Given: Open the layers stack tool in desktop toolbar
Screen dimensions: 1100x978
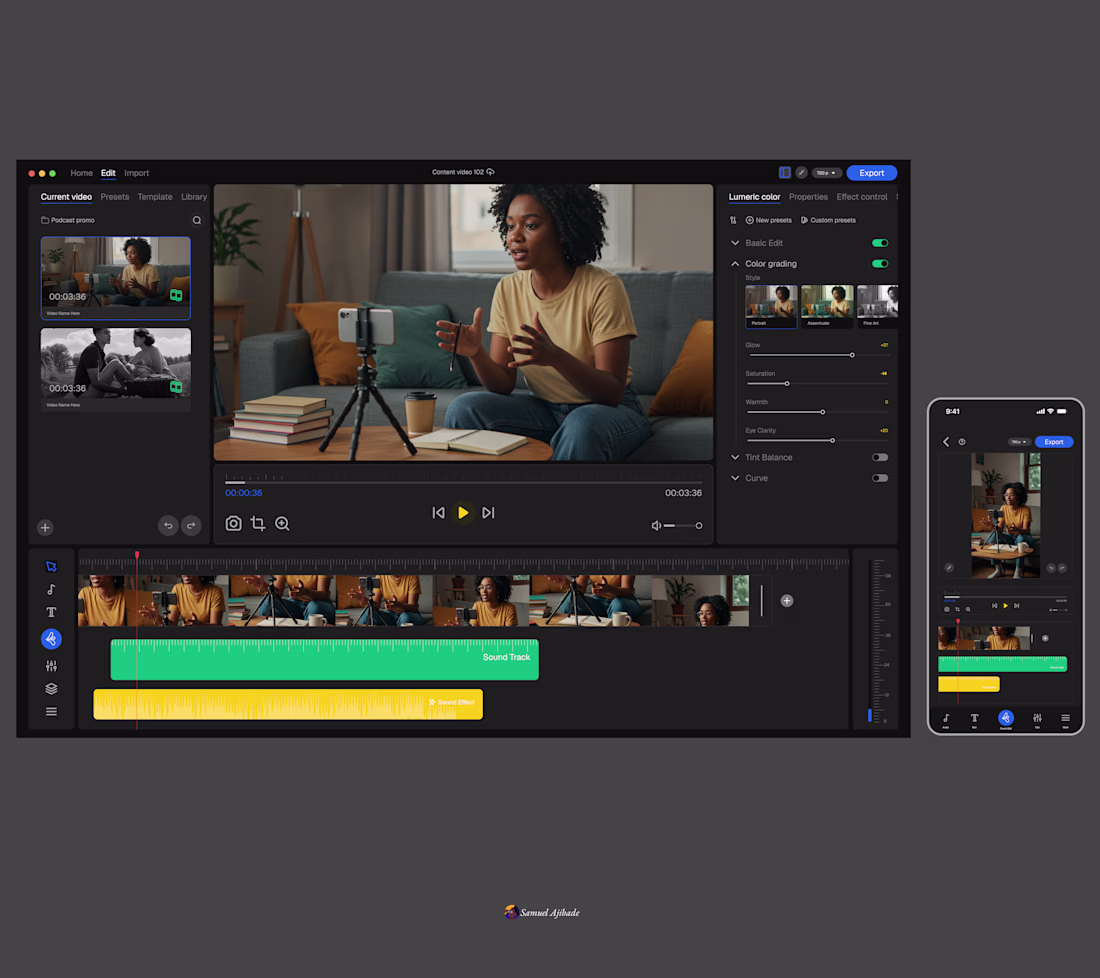Looking at the screenshot, I should (x=51, y=689).
